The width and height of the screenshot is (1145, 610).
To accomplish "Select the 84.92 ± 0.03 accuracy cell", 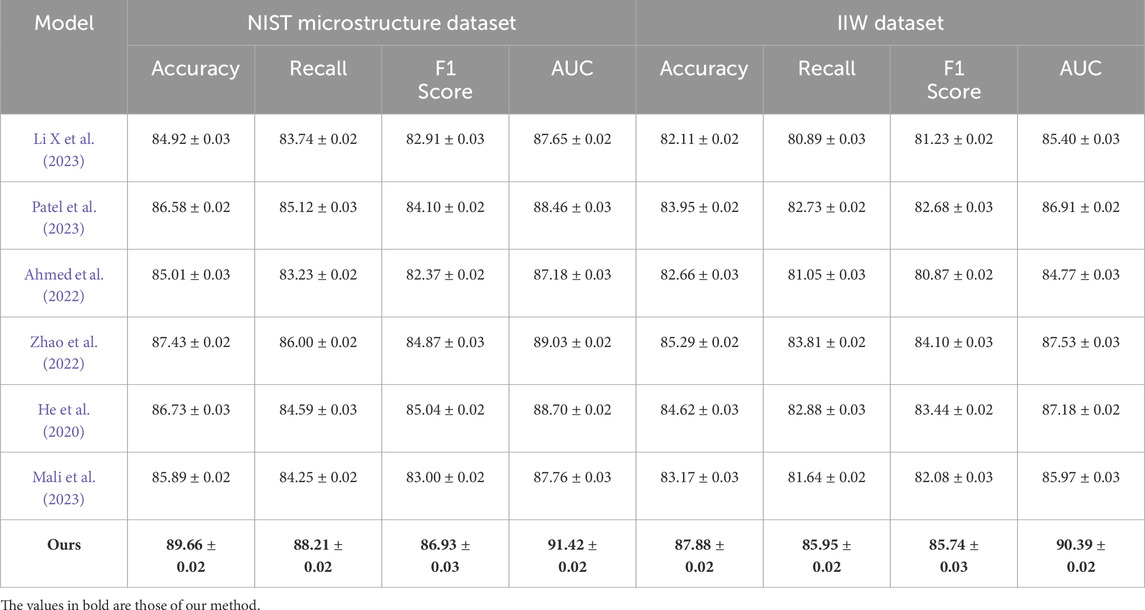I will pos(190,139).
